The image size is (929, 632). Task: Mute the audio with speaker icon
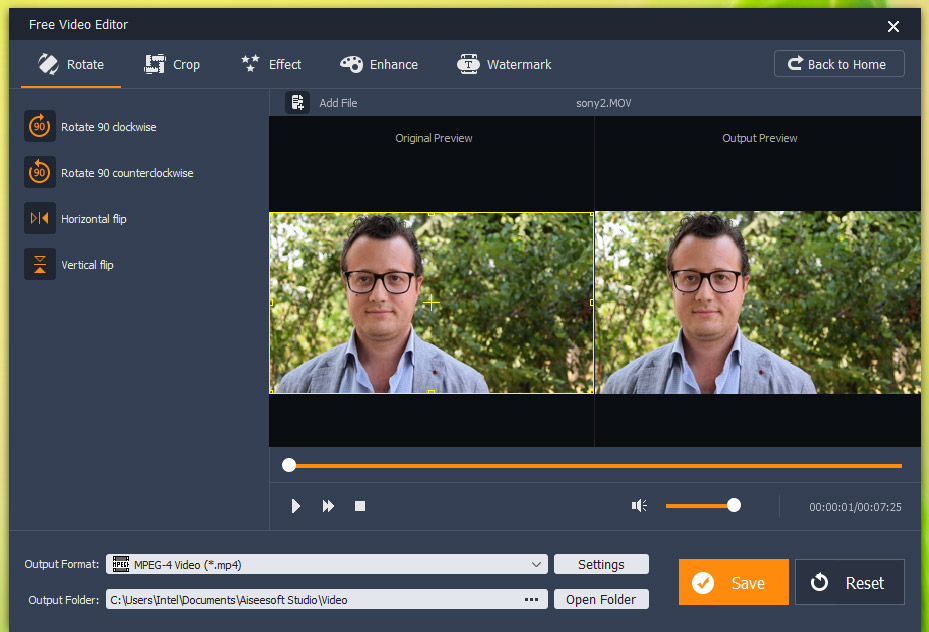point(639,506)
